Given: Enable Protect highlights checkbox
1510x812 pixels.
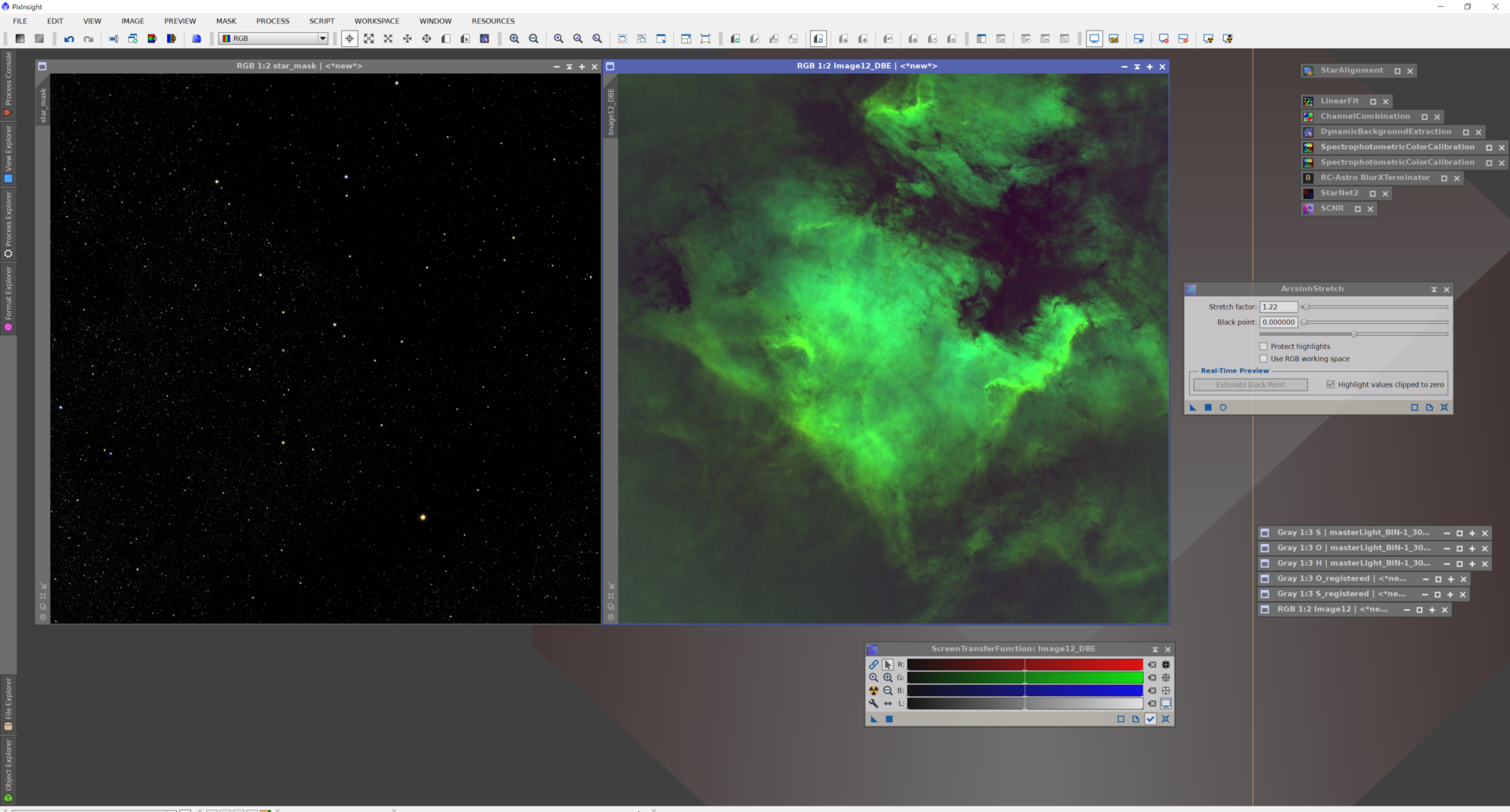Looking at the screenshot, I should click(x=1264, y=346).
